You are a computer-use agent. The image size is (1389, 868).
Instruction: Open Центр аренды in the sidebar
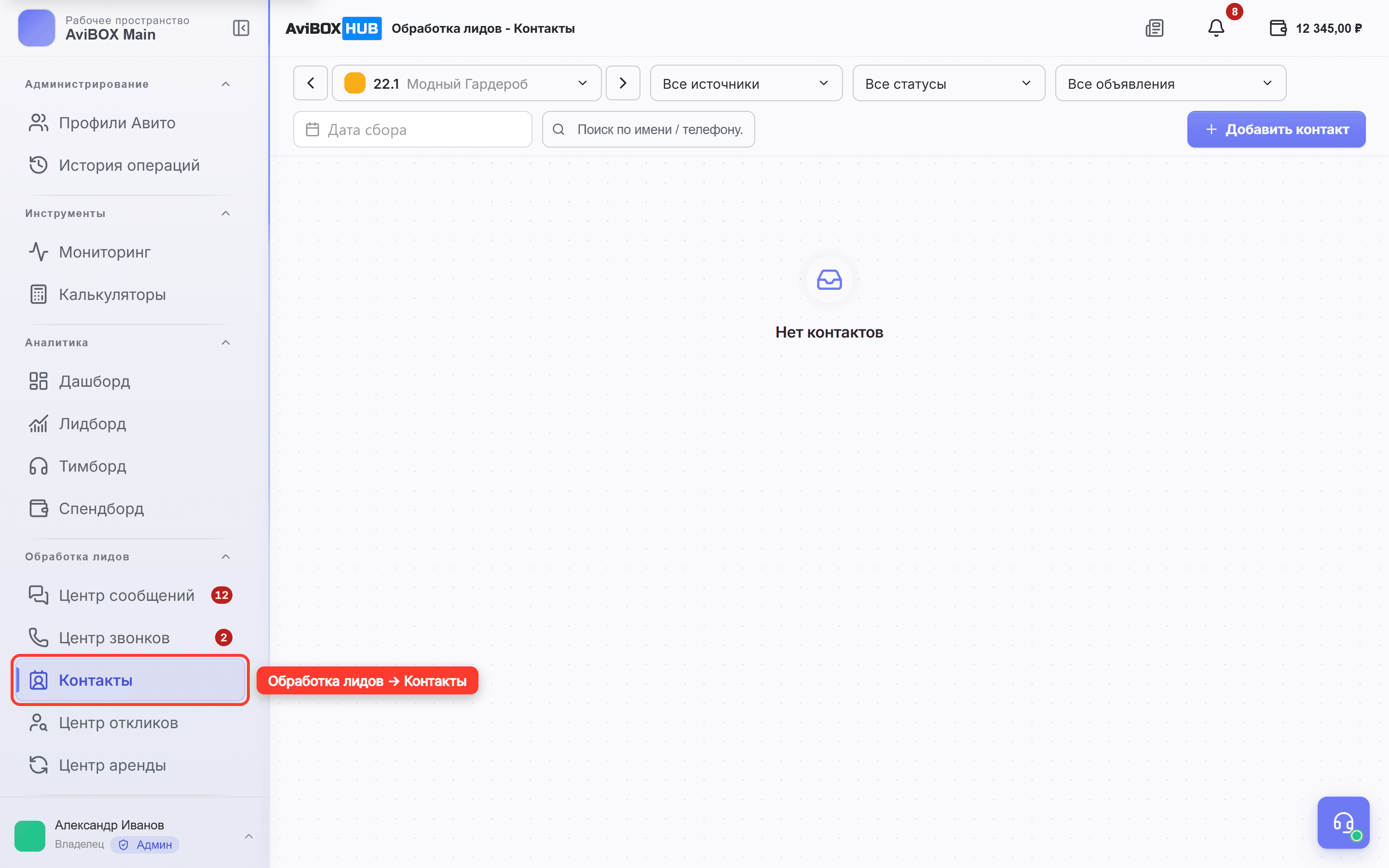tap(130, 765)
